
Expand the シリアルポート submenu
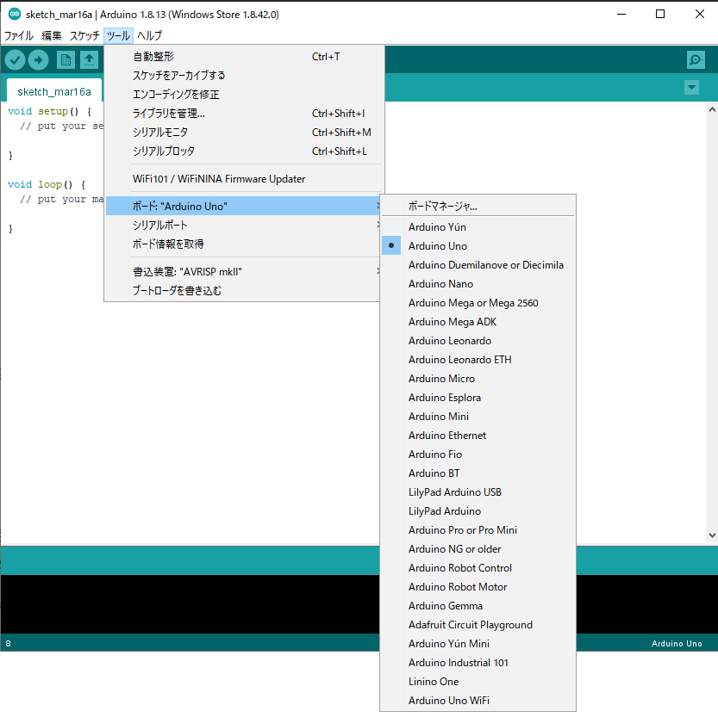coord(244,225)
